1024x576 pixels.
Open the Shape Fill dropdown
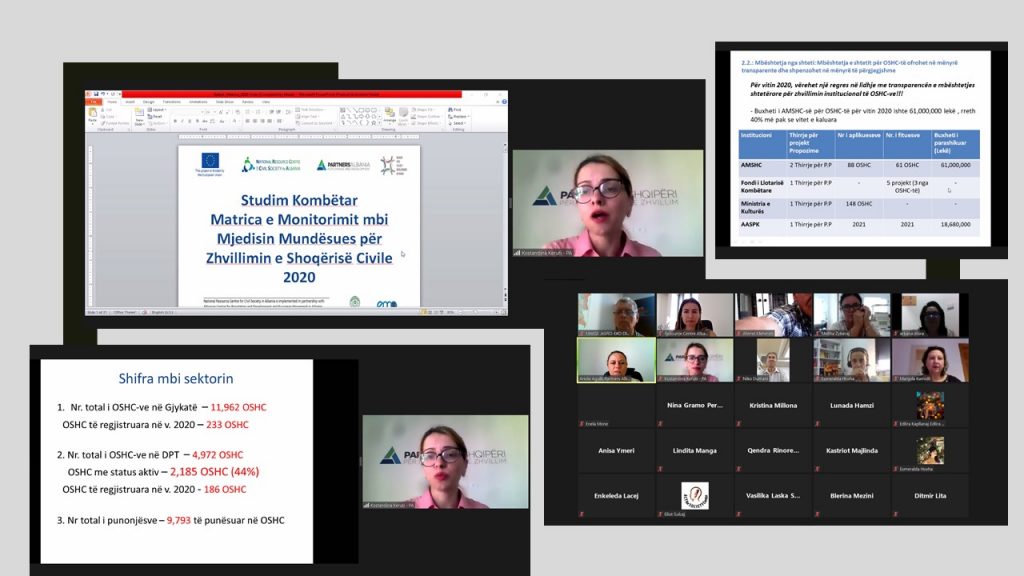tap(423, 110)
